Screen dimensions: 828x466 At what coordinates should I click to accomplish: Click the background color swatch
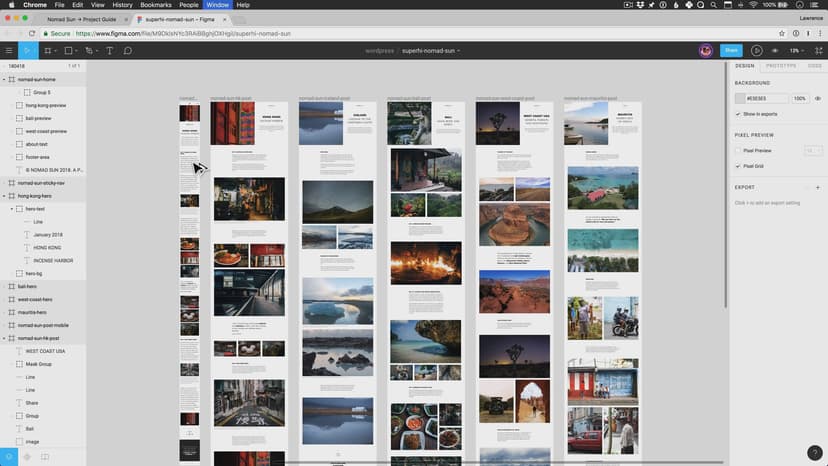coord(740,98)
